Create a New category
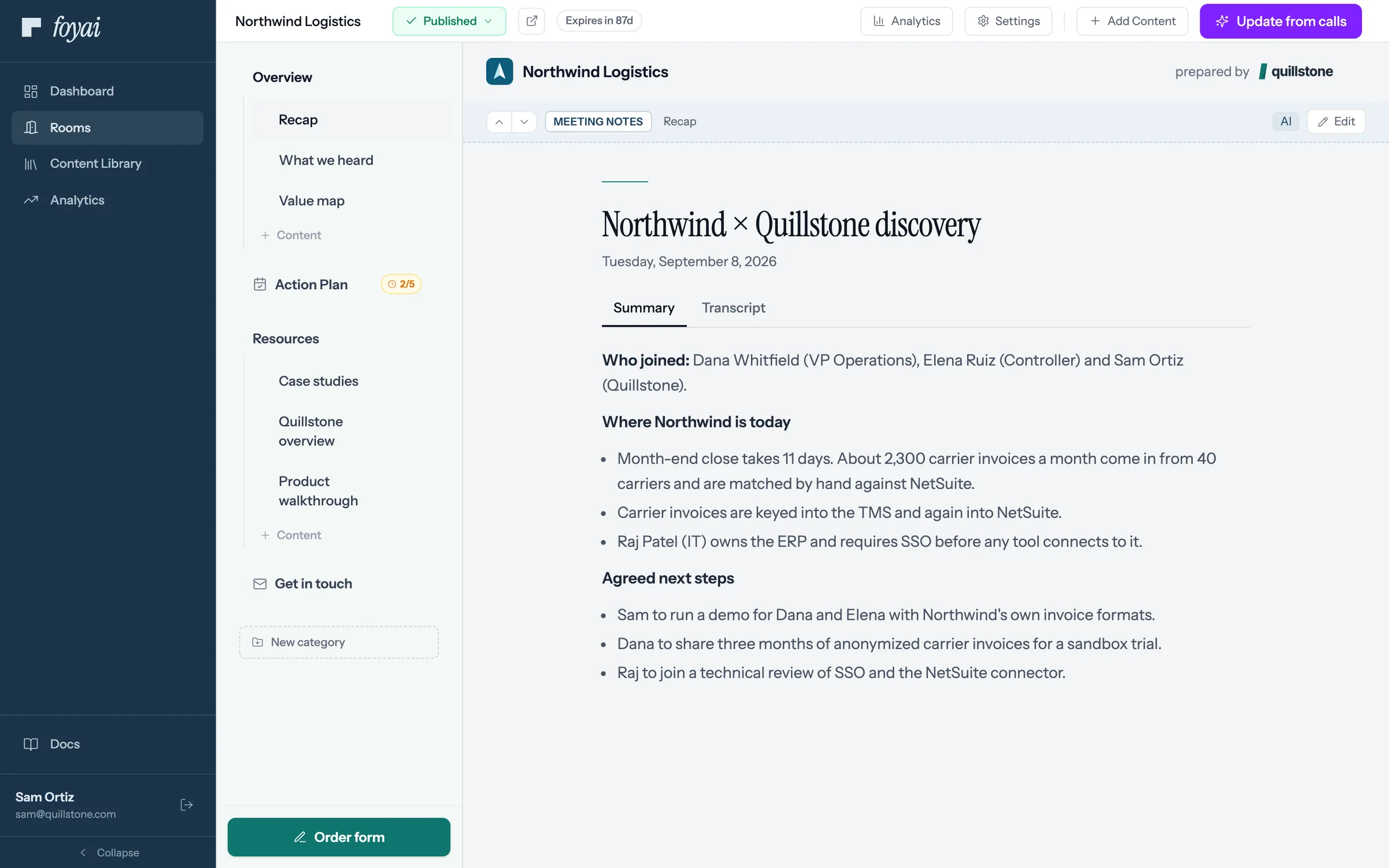Viewport: 1389px width, 868px height. [x=339, y=642]
